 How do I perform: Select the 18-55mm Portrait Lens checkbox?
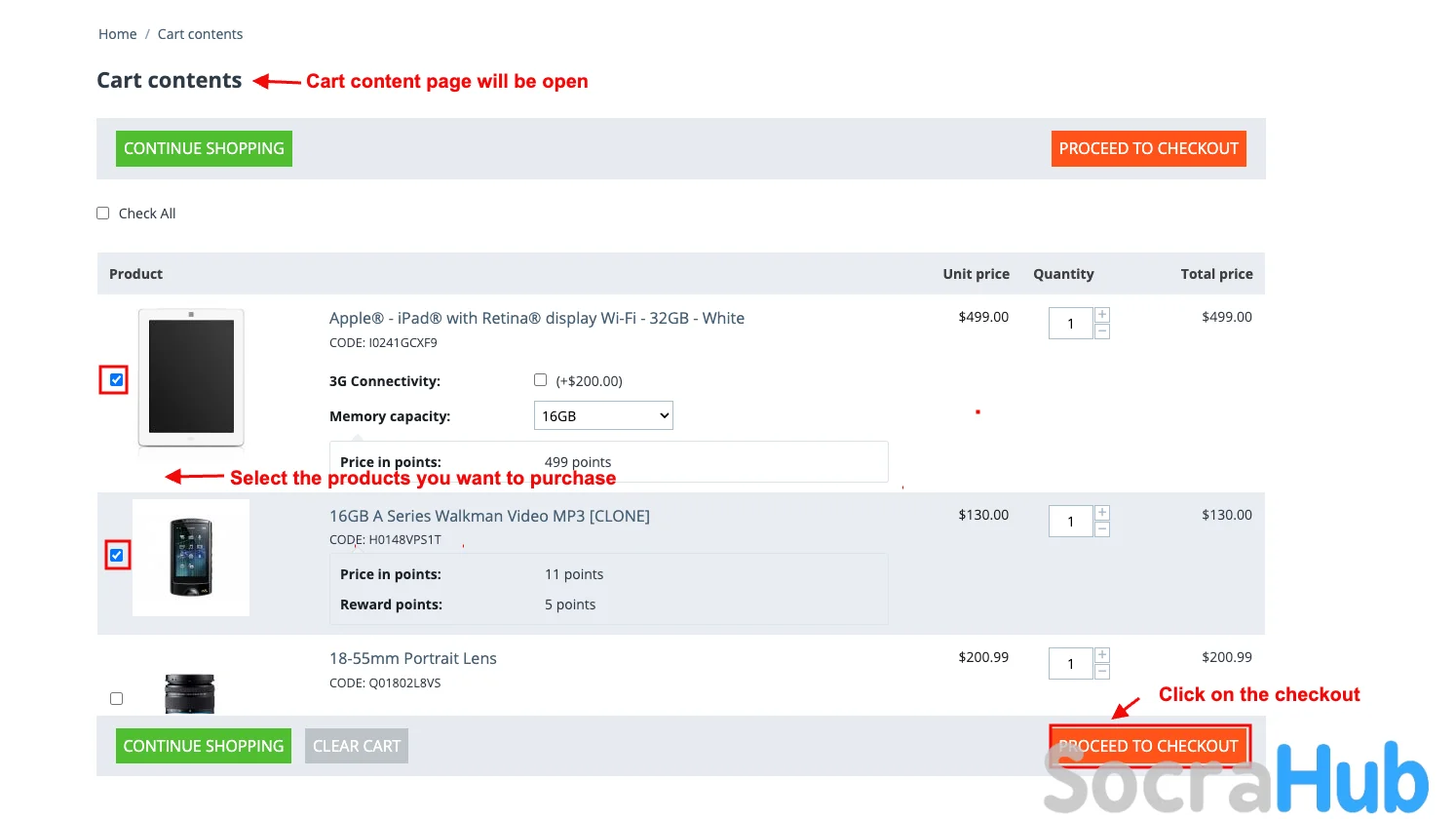(116, 698)
